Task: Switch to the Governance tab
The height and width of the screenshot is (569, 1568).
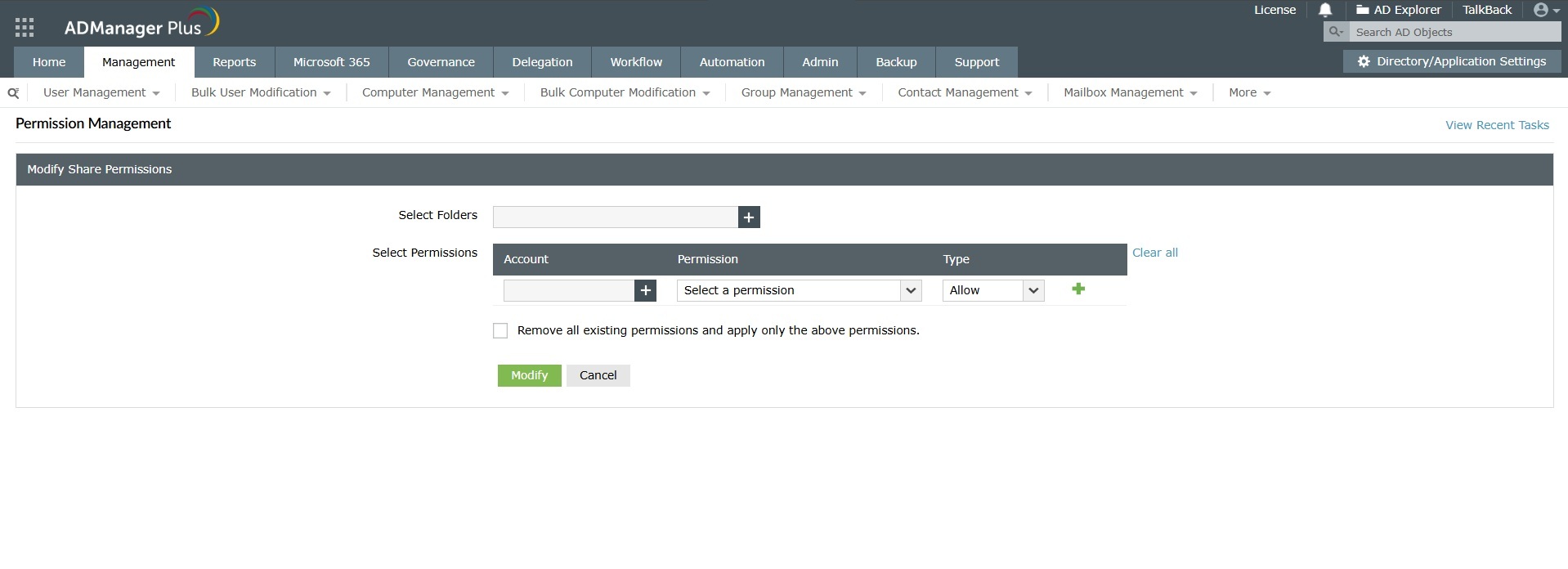Action: pyautogui.click(x=441, y=62)
